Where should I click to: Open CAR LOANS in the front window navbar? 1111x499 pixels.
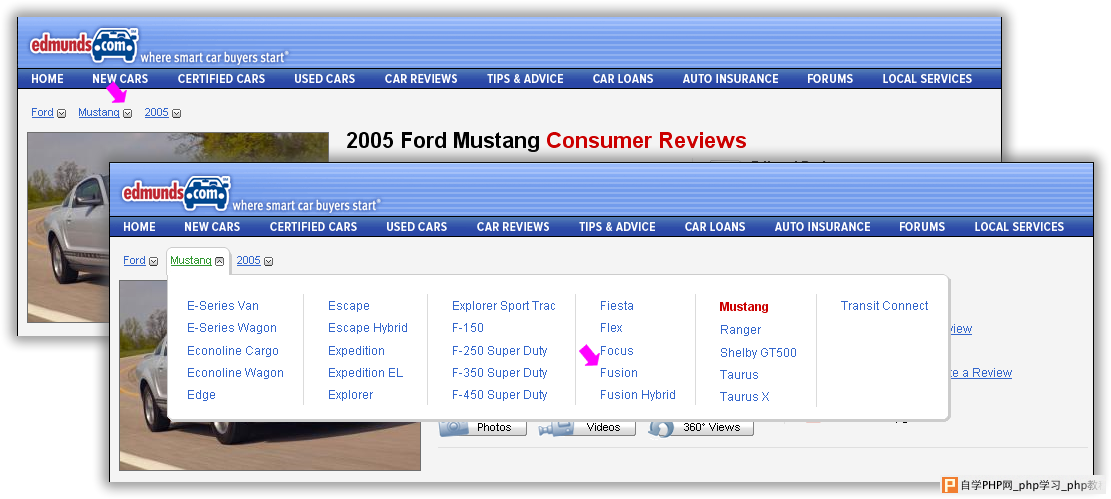pyautogui.click(x=715, y=227)
